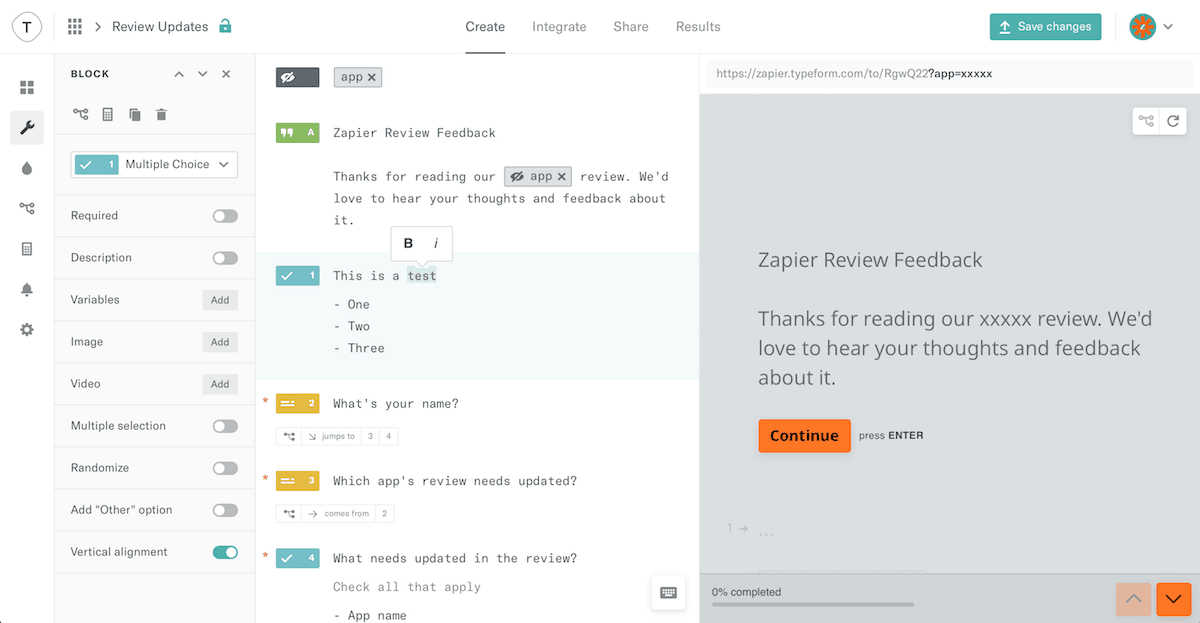Screen dimensions: 1200x623
Task: Click Save changes button
Action: (1046, 27)
